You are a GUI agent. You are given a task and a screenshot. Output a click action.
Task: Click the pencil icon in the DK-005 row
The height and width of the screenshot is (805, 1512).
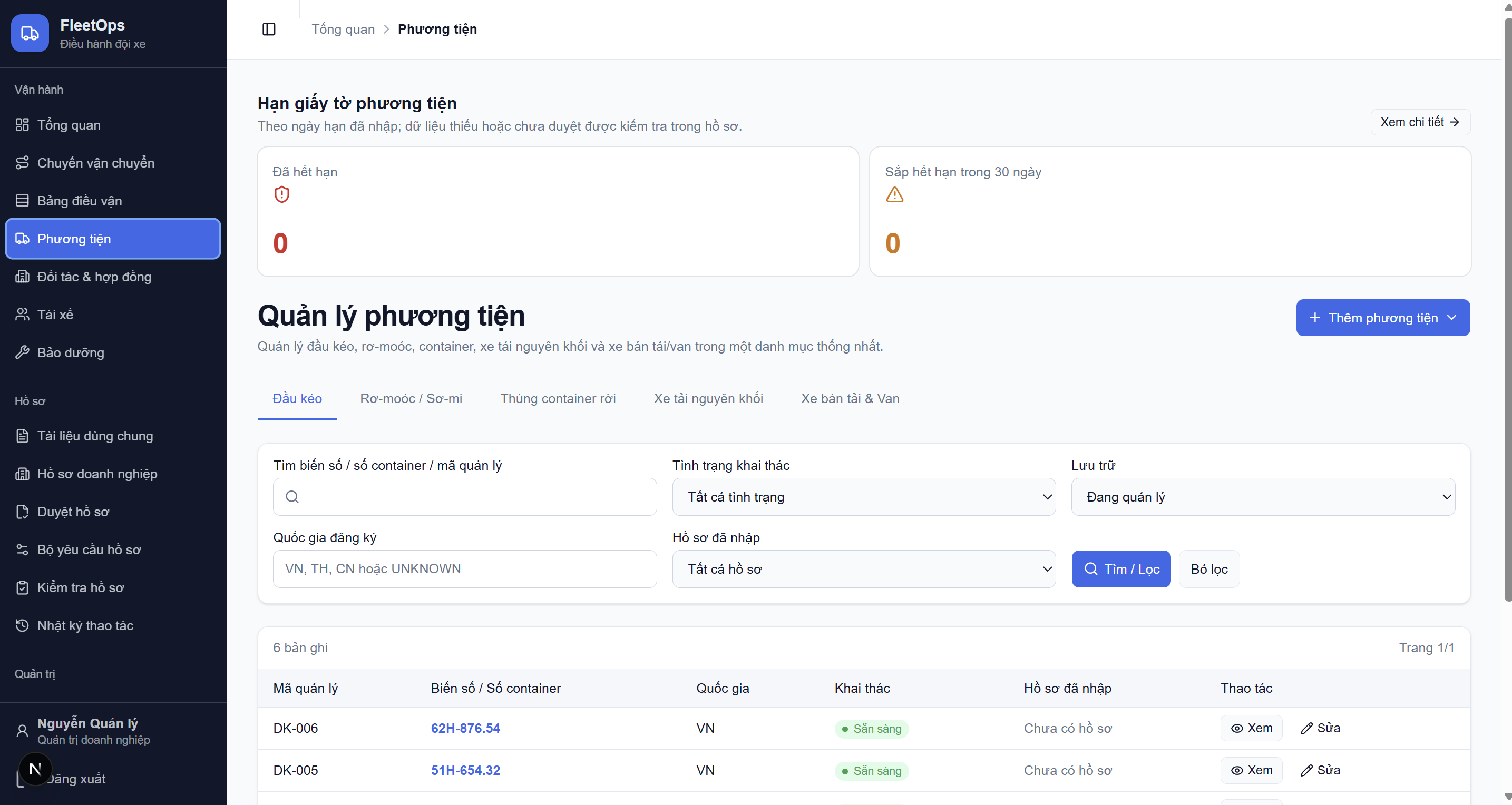pos(1306,770)
